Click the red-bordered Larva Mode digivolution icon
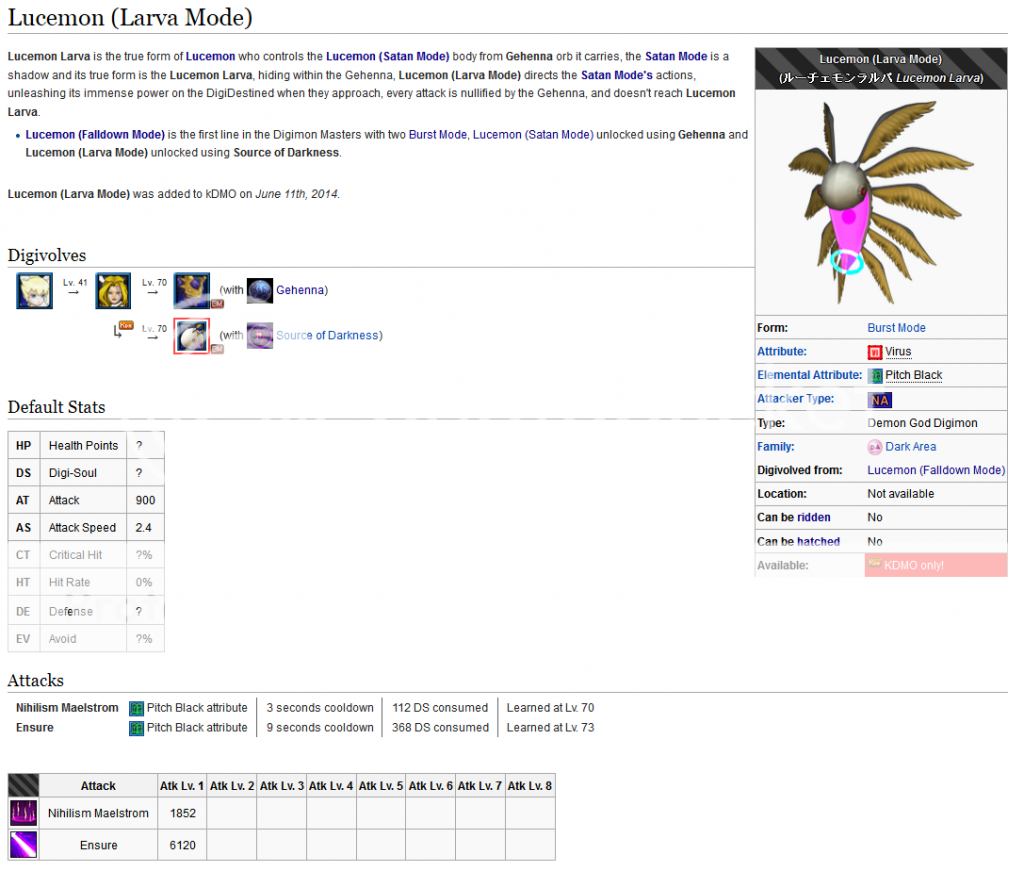 [191, 336]
